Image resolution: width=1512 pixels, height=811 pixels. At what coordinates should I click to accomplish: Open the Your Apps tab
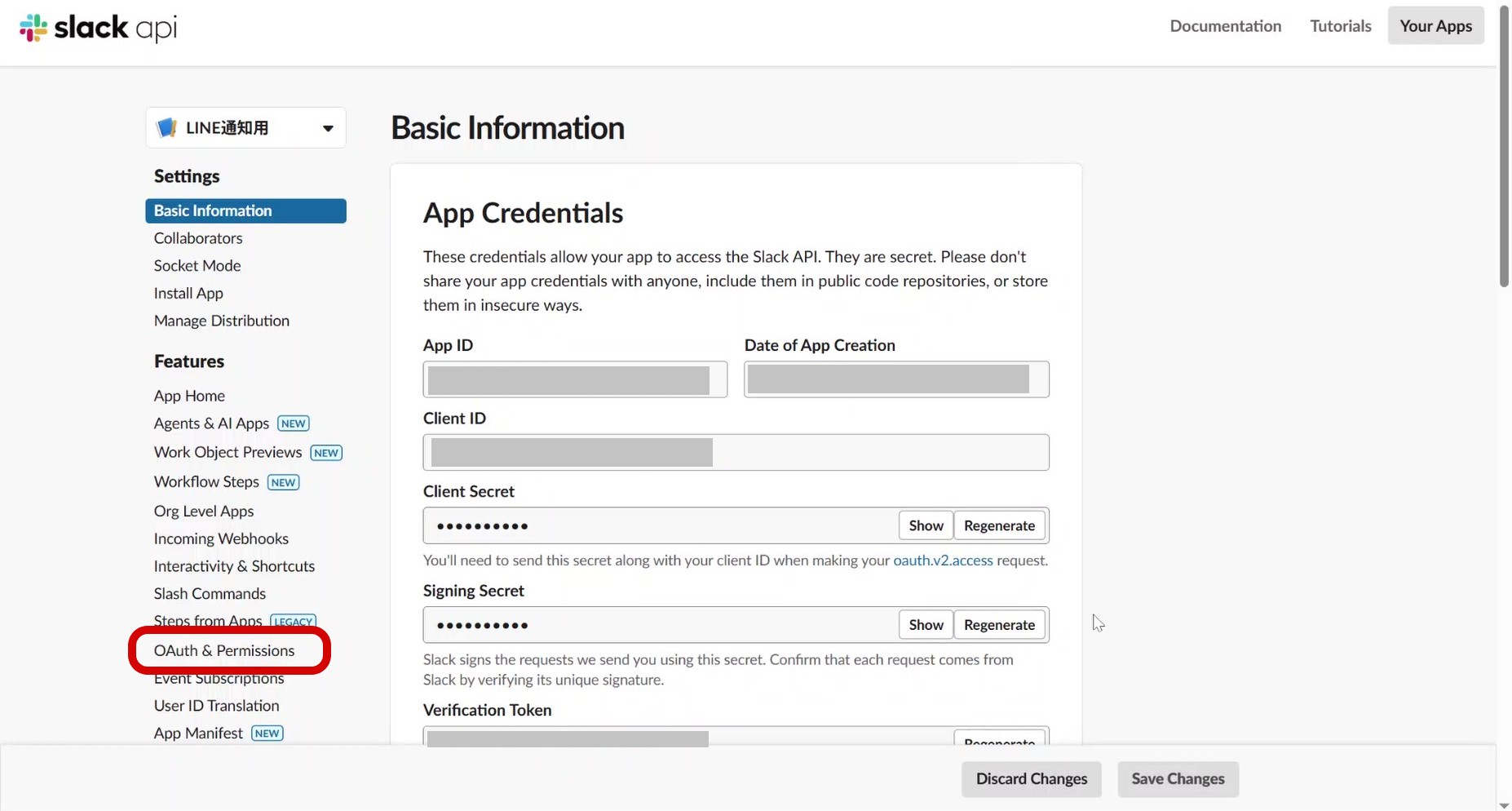coord(1435,26)
